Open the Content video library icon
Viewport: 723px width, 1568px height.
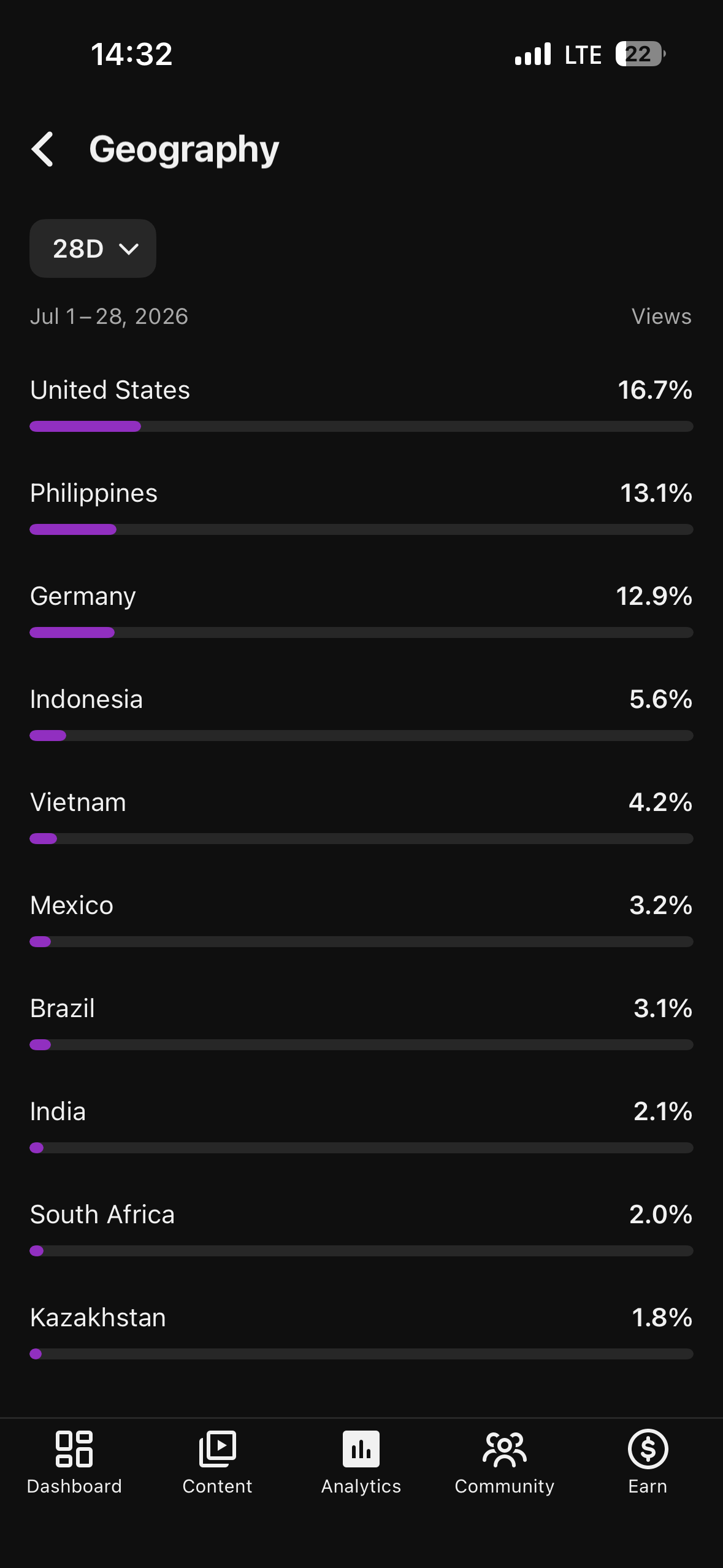pos(217,1449)
